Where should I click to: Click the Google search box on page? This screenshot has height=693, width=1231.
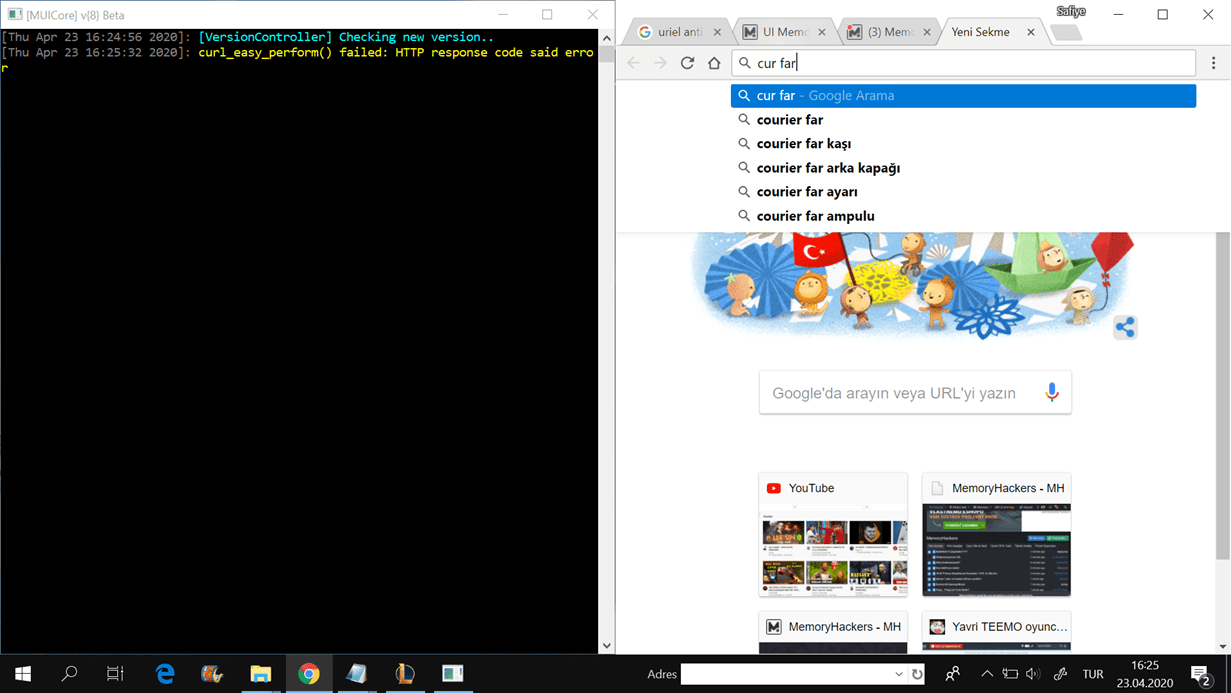915,393
